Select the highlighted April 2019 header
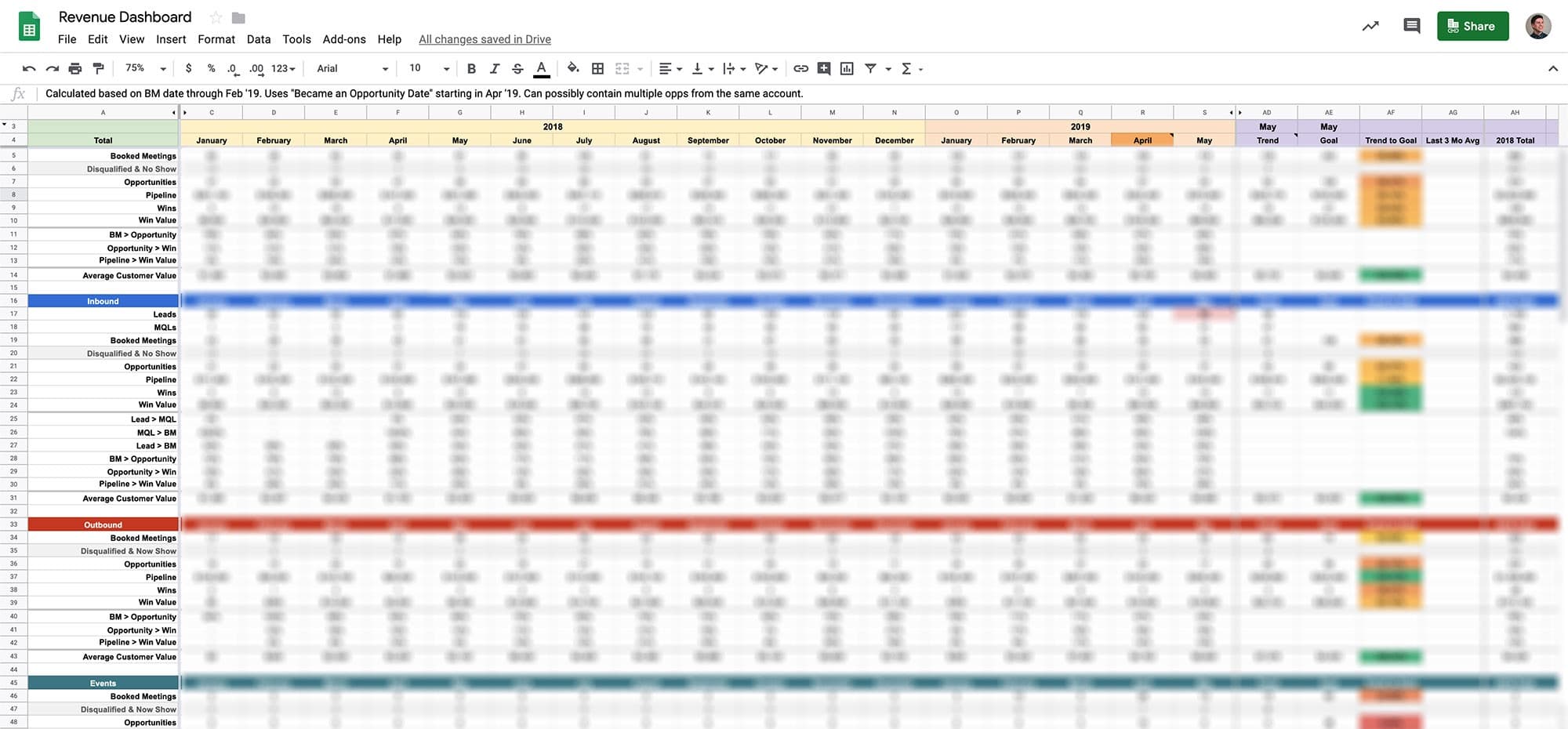Image resolution: width=1568 pixels, height=729 pixels. pos(1142,140)
